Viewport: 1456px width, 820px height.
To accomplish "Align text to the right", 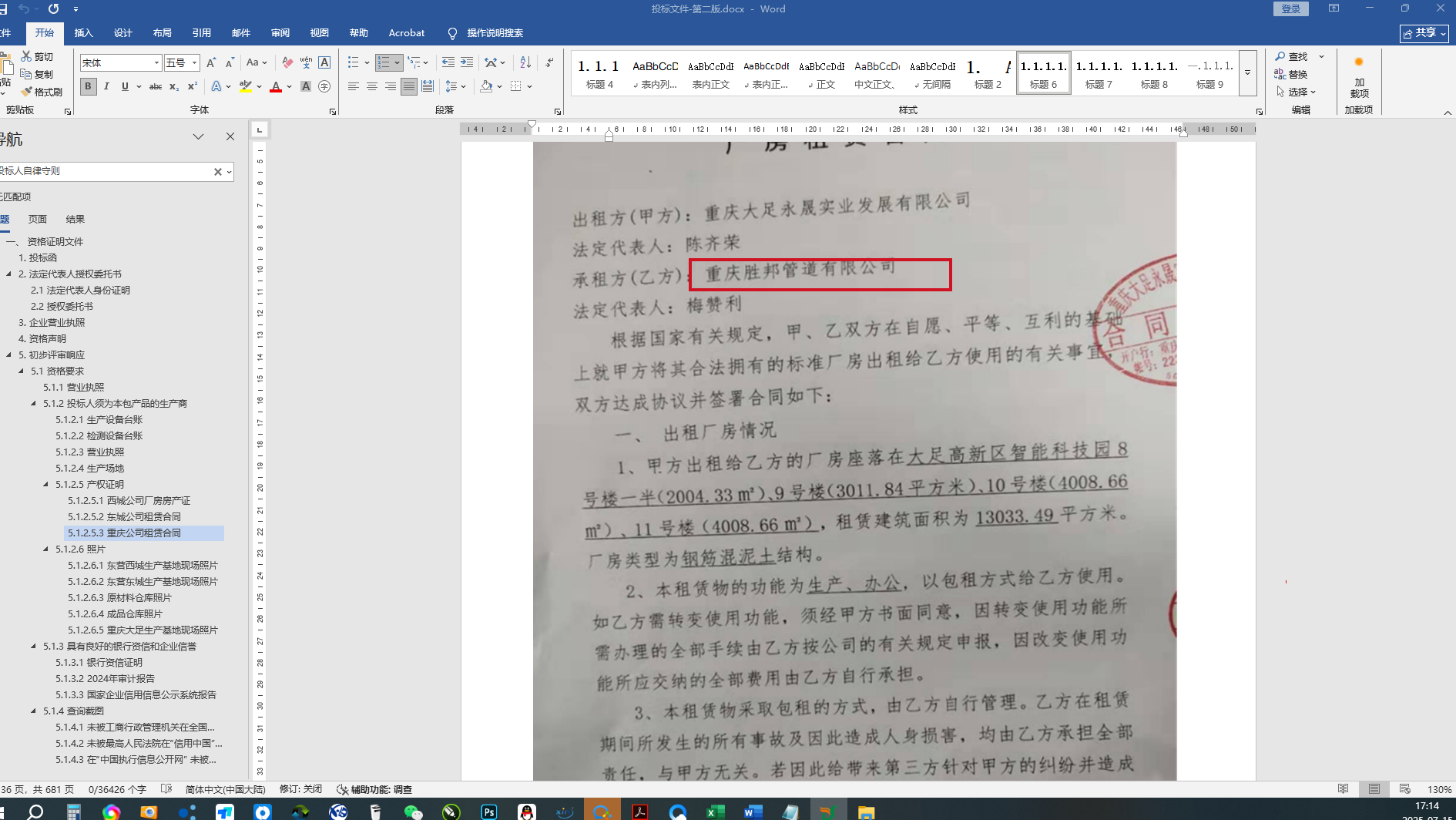I will (x=391, y=86).
